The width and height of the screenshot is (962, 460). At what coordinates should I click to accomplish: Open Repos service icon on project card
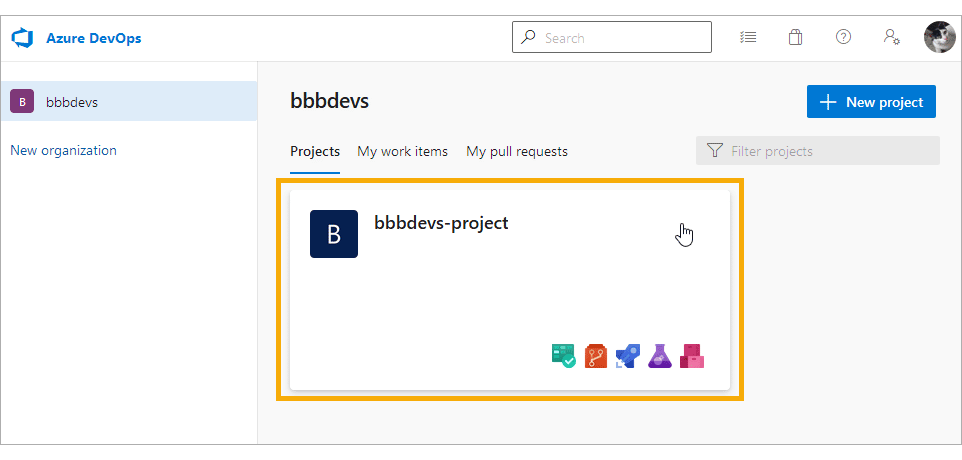point(596,356)
